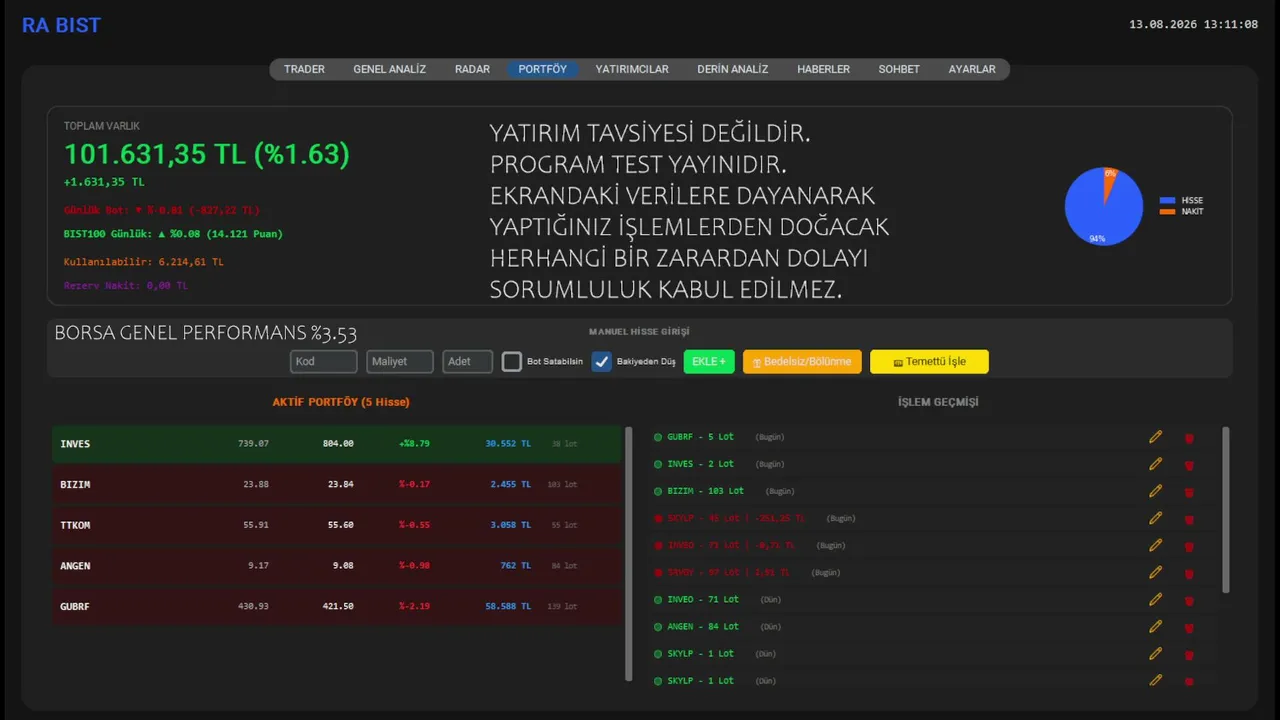The image size is (1280, 720).
Task: Click the blue HİSSE legend swatch
Action: 1167,201
